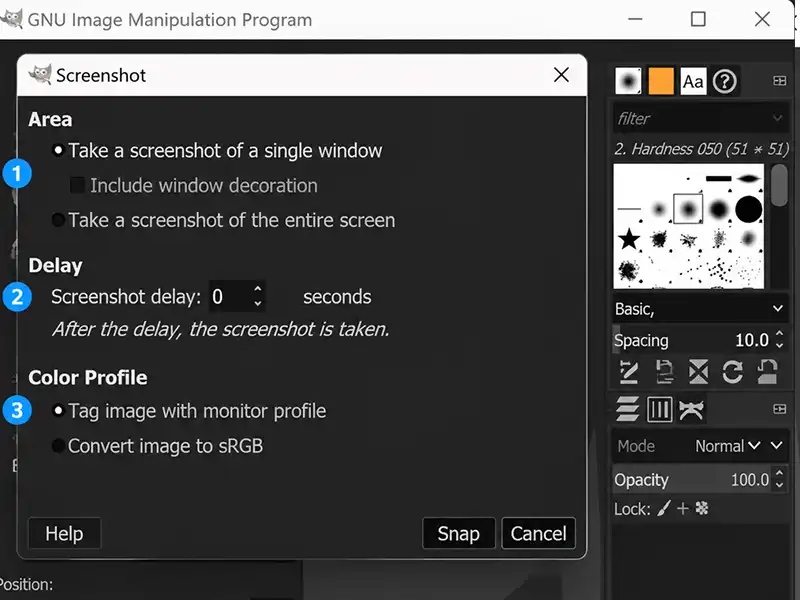
Task: Open the Basic brush tag dropdown
Action: [x=698, y=309]
